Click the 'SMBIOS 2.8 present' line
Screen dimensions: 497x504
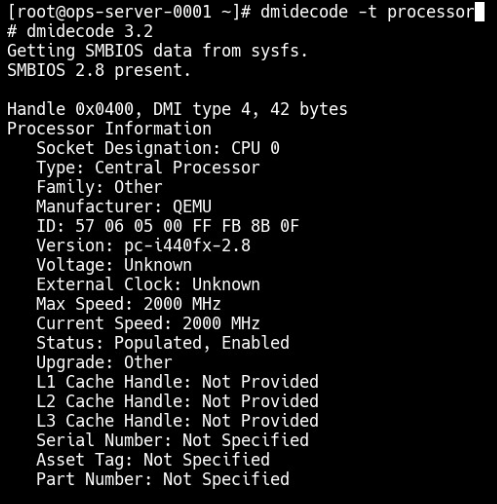coord(99,70)
